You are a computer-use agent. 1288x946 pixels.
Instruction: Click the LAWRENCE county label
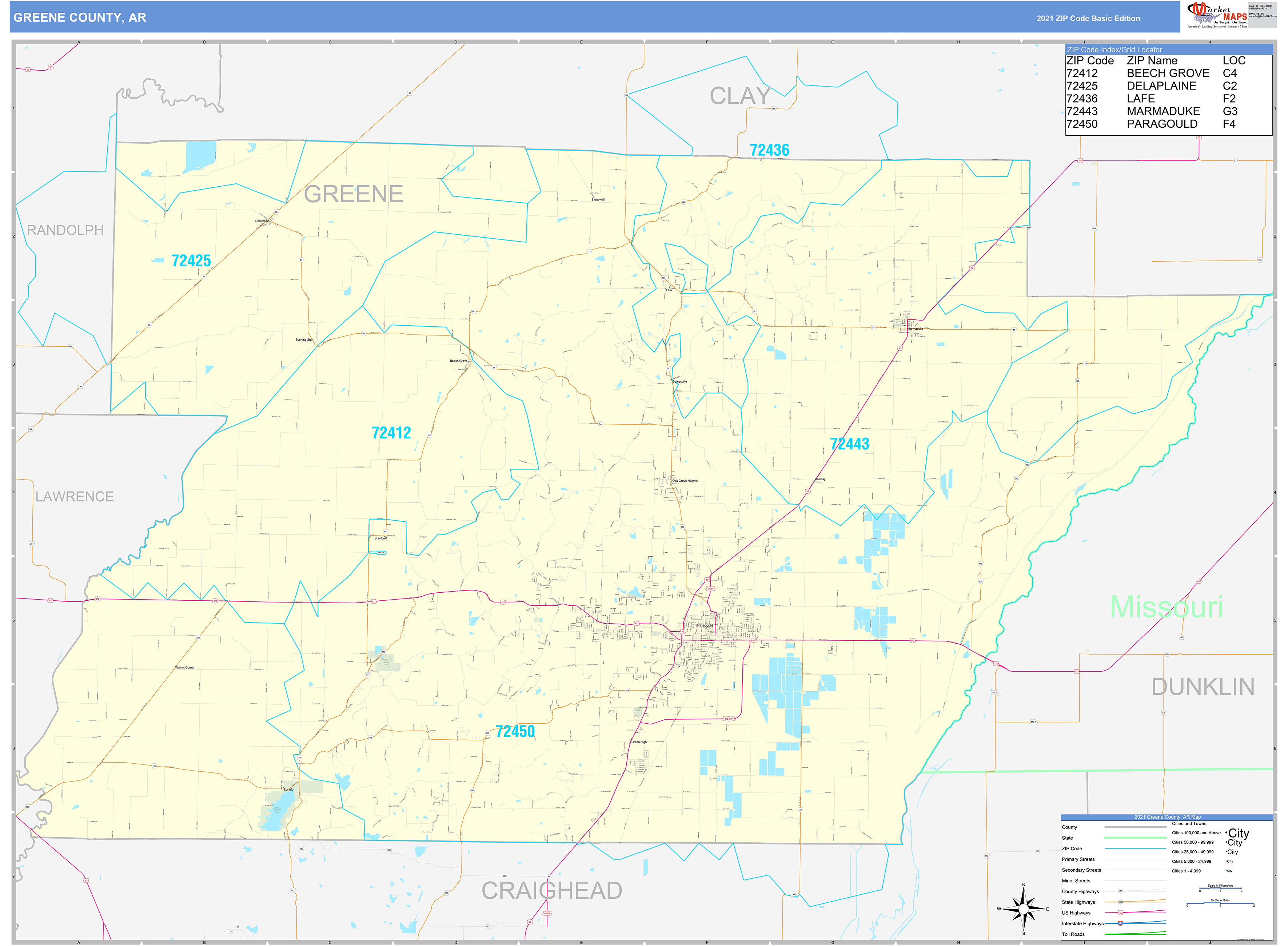point(75,497)
